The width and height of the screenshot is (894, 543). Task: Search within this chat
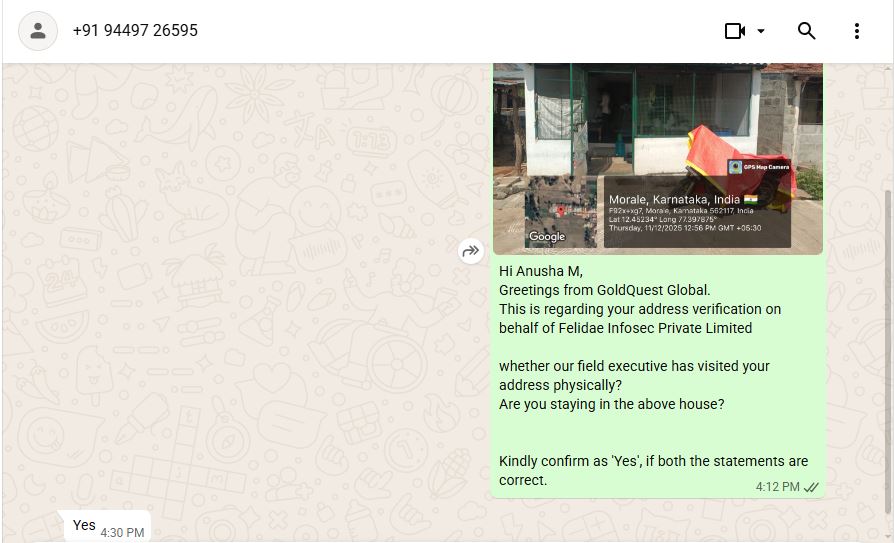click(806, 31)
